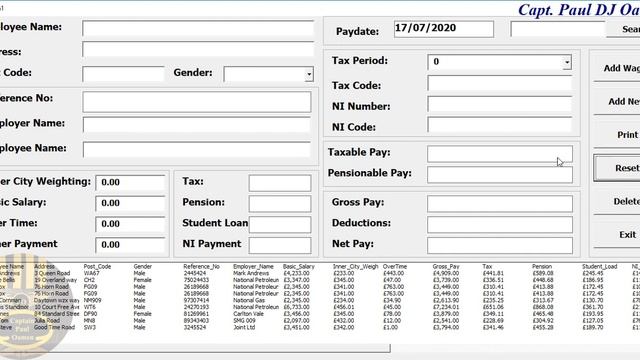Image resolution: width=640 pixels, height=360 pixels.
Task: Click the Pension column header in the table
Action: (x=542, y=267)
